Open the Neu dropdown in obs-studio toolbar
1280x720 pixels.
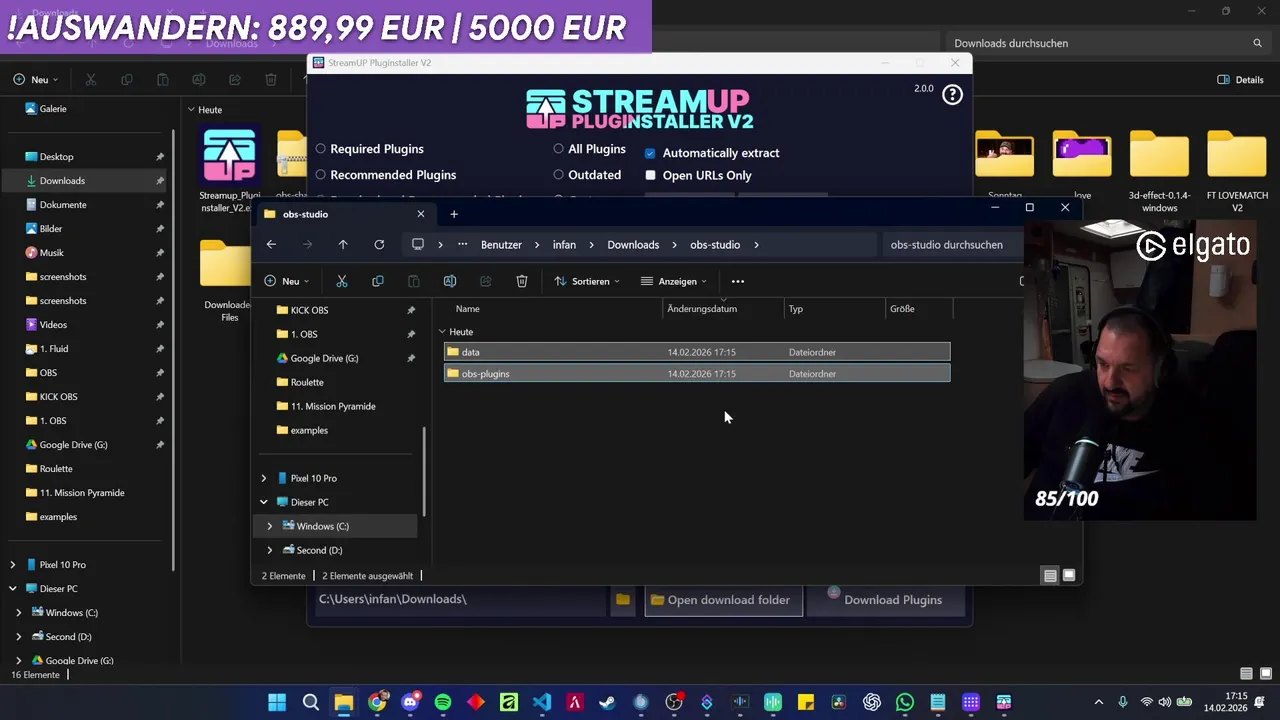point(287,281)
